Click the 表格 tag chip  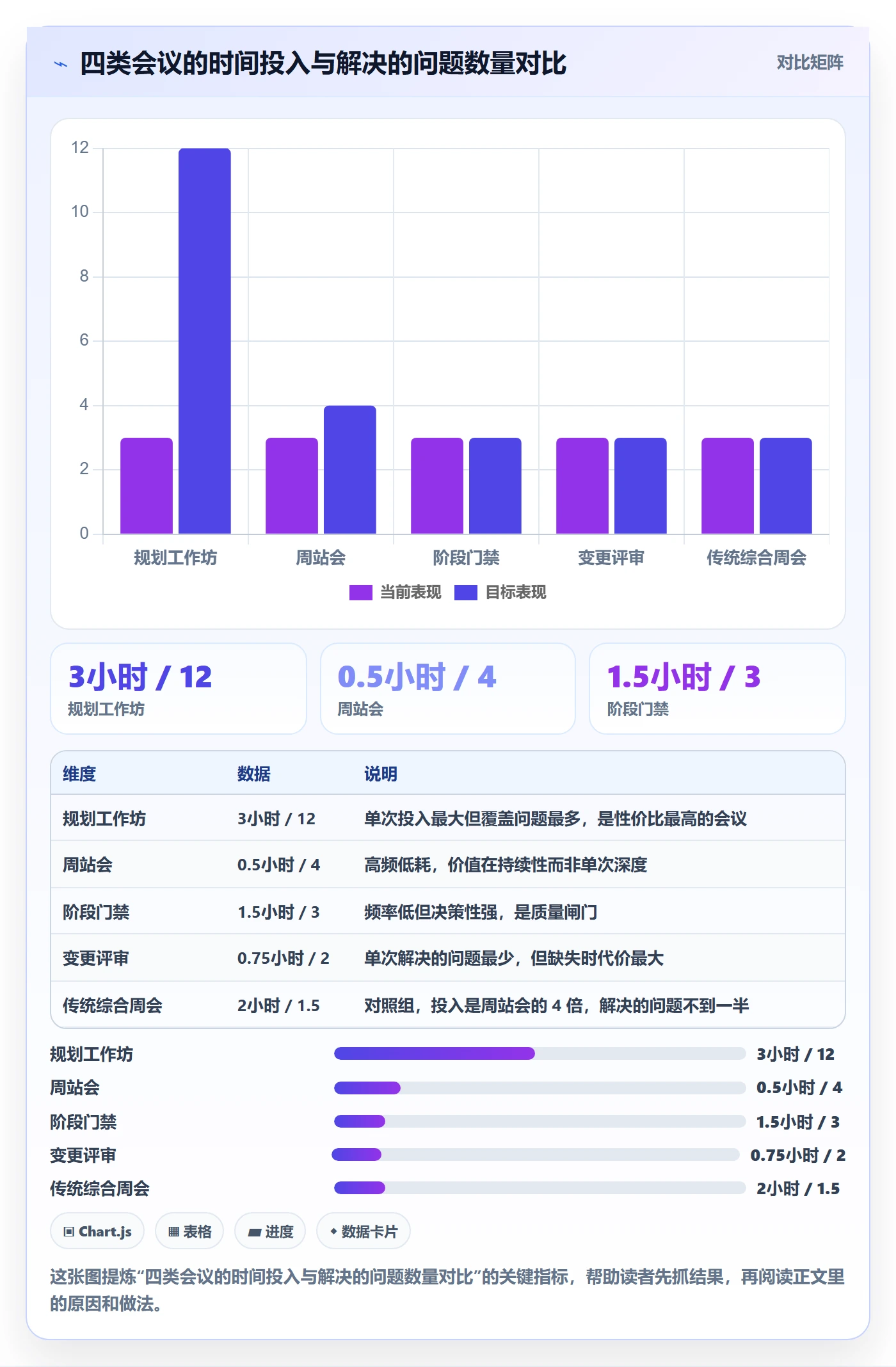(189, 1231)
